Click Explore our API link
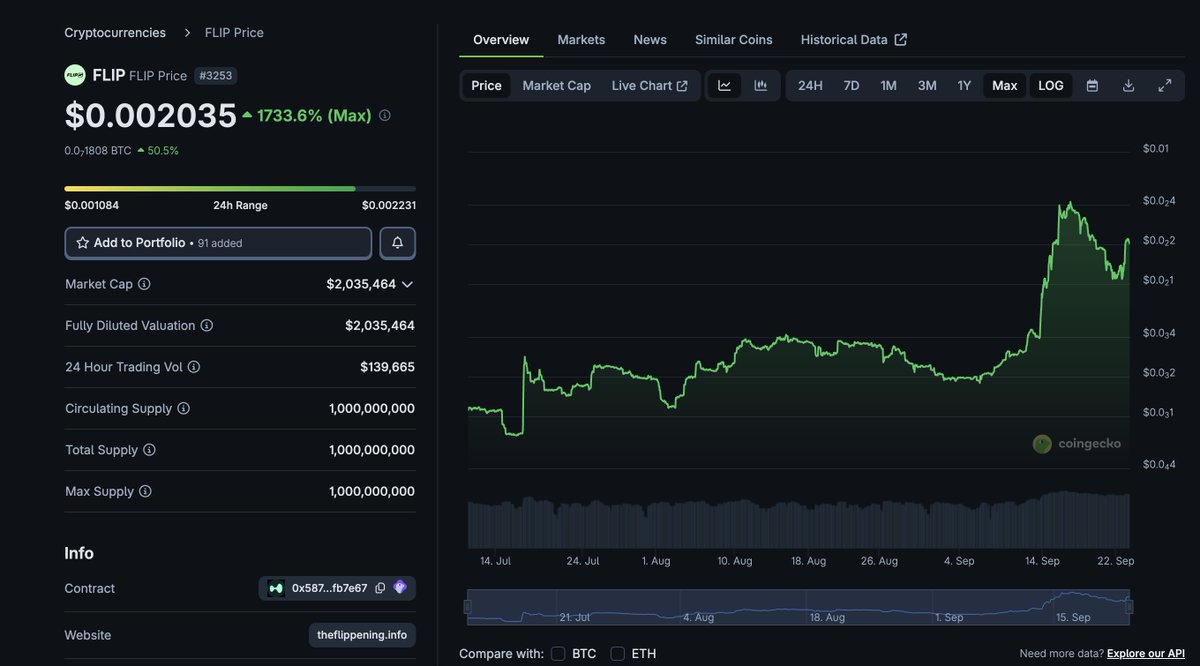This screenshot has height=666, width=1200. (x=1146, y=653)
